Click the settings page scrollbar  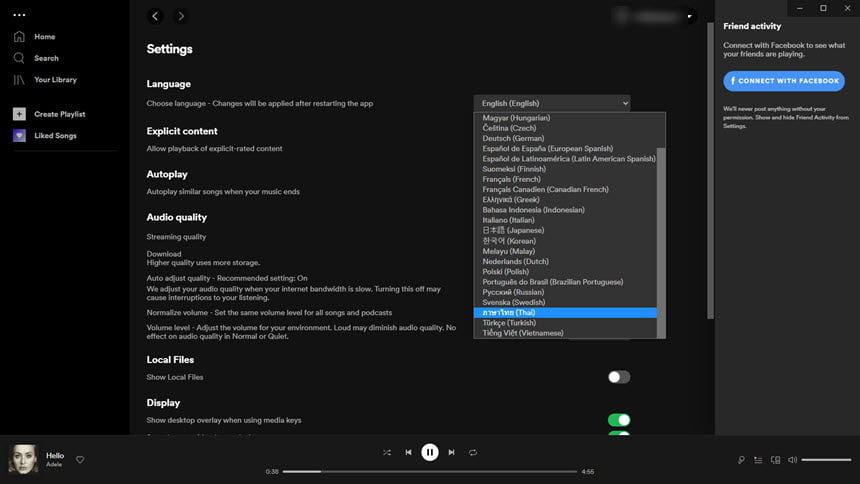pos(710,170)
